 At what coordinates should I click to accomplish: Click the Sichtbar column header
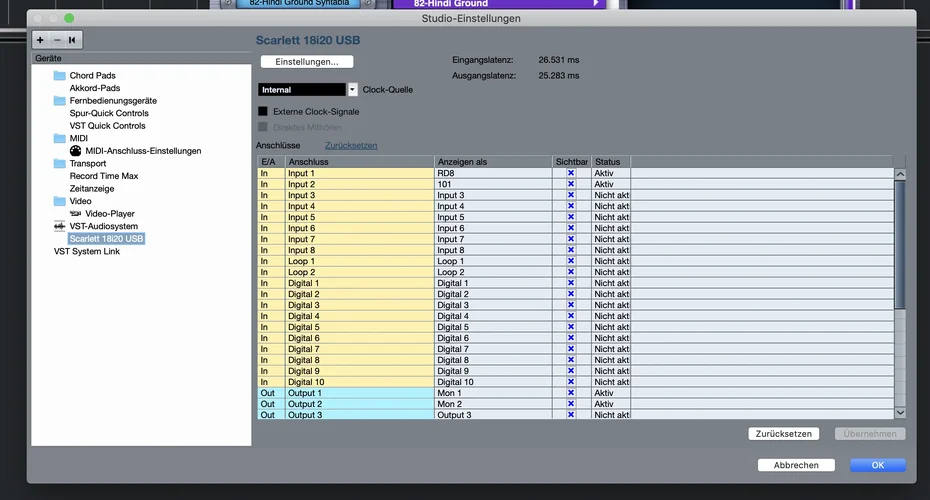click(572, 162)
